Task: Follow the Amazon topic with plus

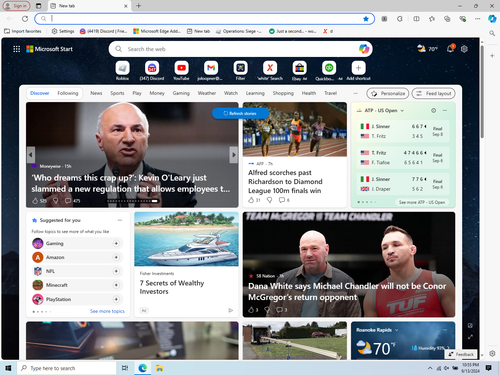Action: tap(116, 257)
